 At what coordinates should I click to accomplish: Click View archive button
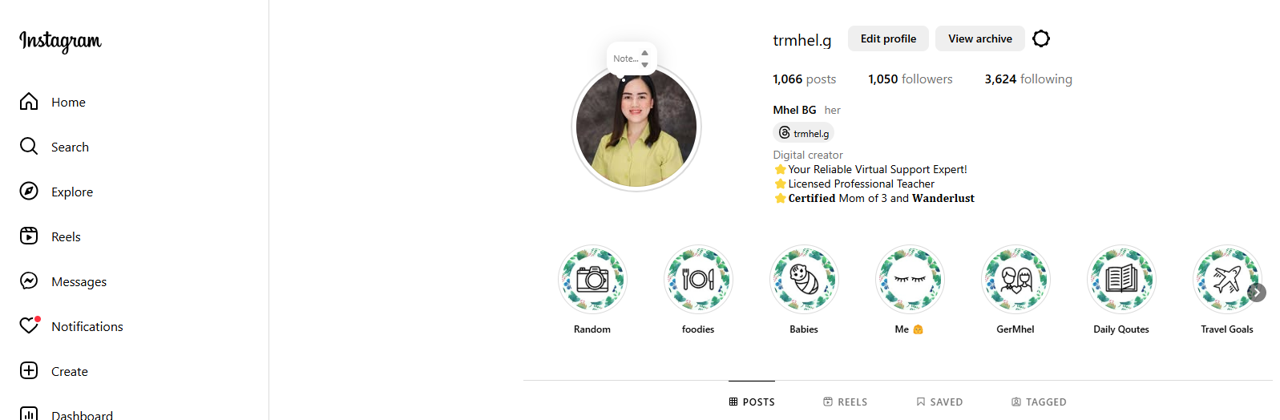pyautogui.click(x=980, y=39)
